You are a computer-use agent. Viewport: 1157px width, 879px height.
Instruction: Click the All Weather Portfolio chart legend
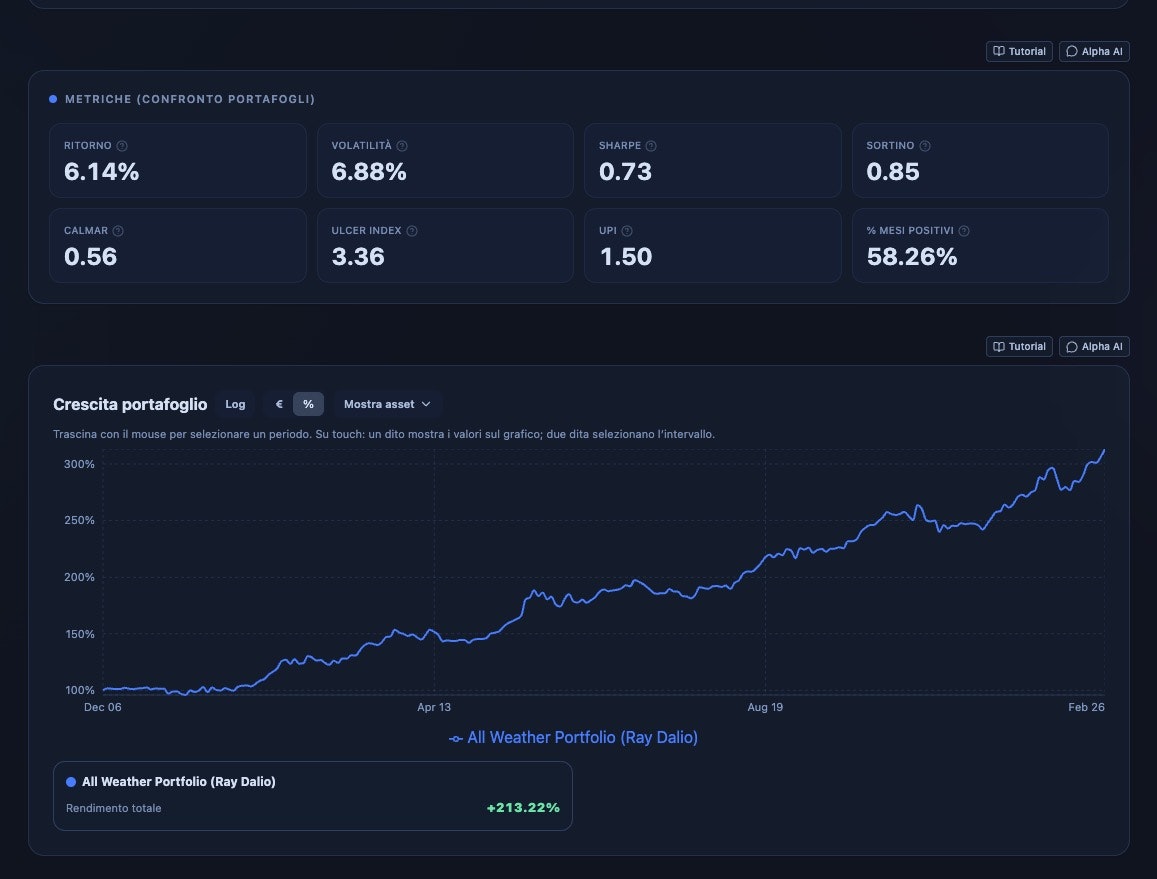573,737
